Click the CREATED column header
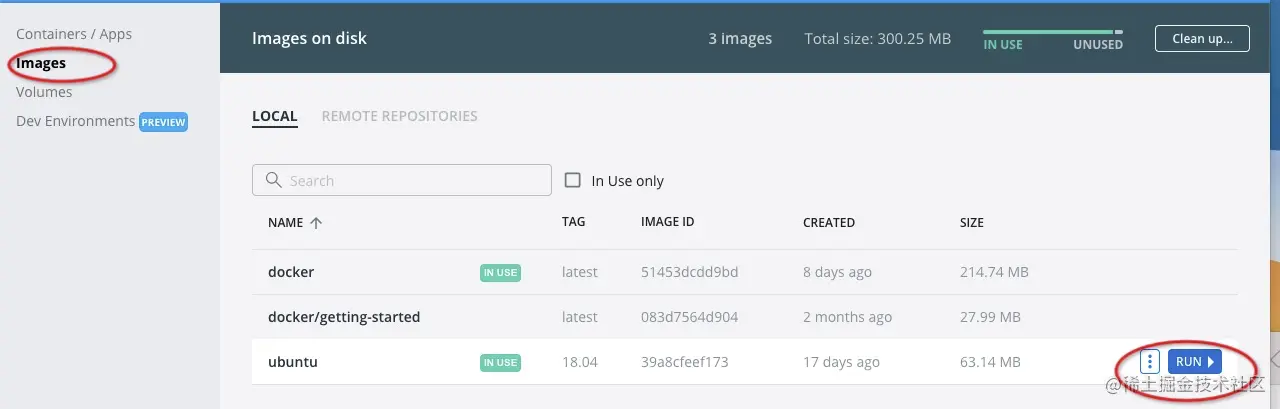This screenshot has height=409, width=1280. 829,222
